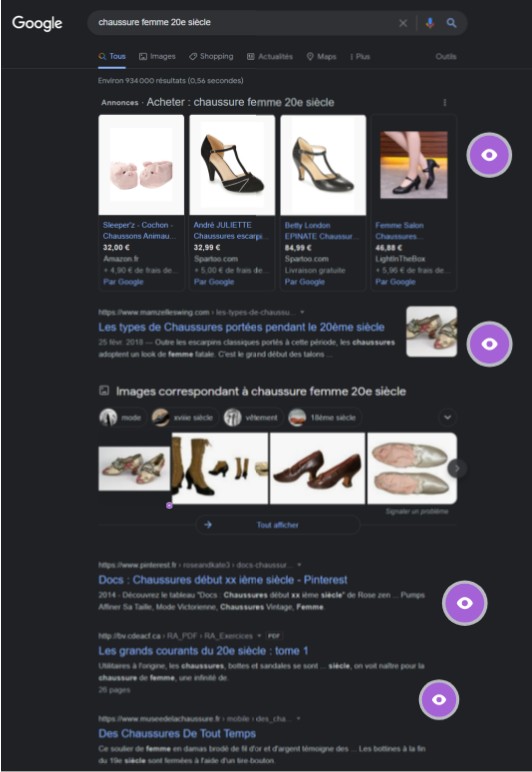Open Des Chaussures De Tout Temps link
This screenshot has height=772, width=532.
coord(177,734)
